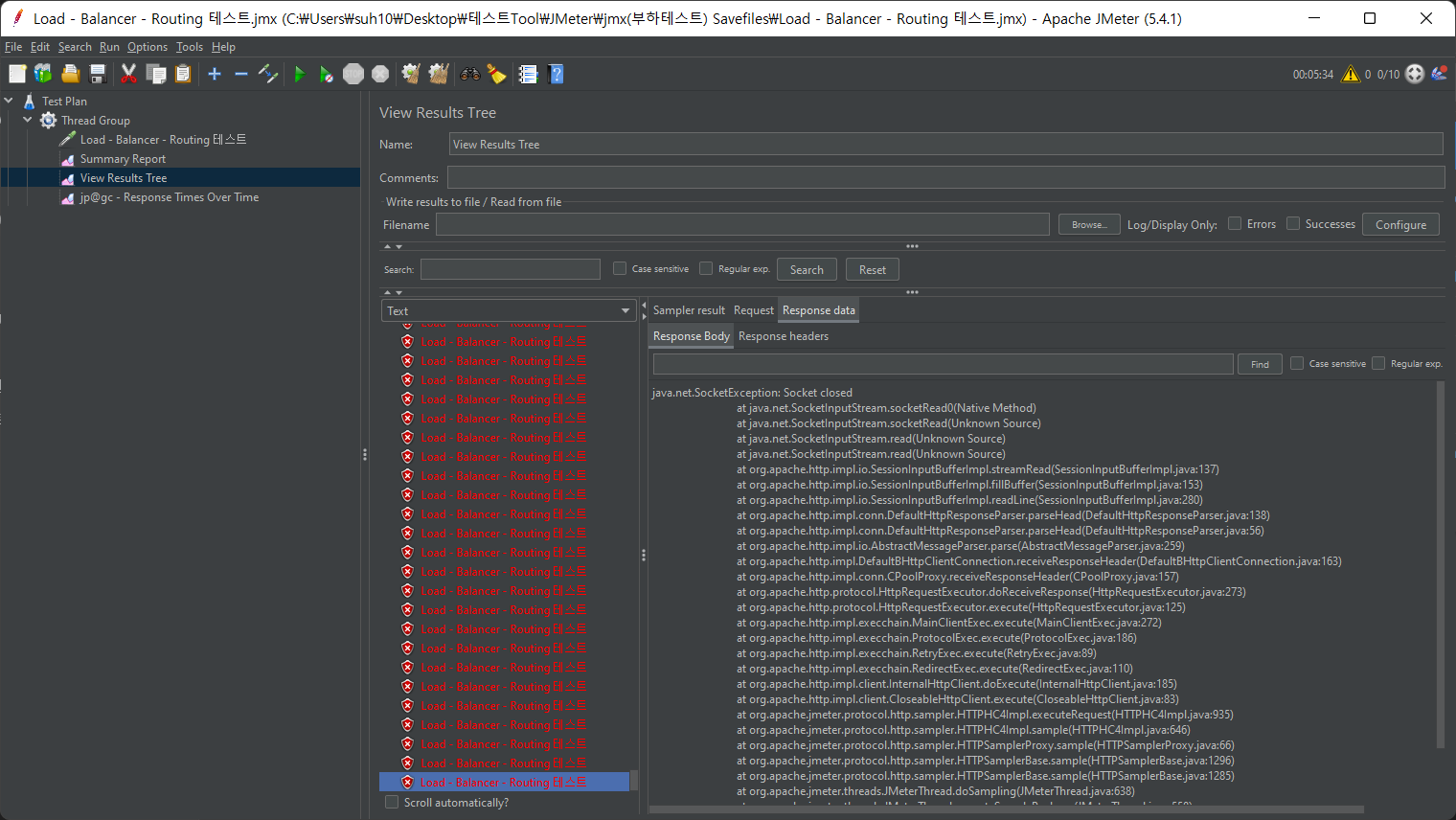The height and width of the screenshot is (820, 1456).
Task: Click the Toggle pipette icon
Action: [x=268, y=75]
